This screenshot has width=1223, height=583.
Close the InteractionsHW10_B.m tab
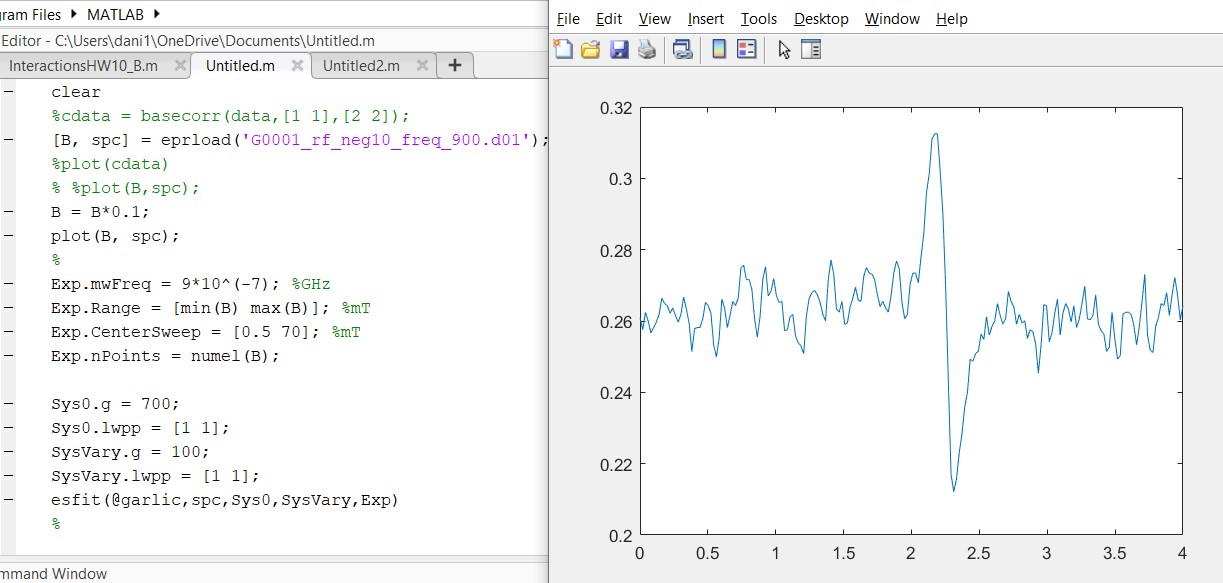coord(180,65)
